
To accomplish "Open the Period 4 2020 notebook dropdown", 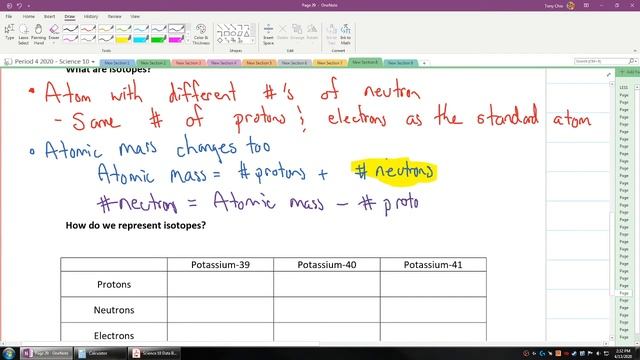I will (x=93, y=62).
